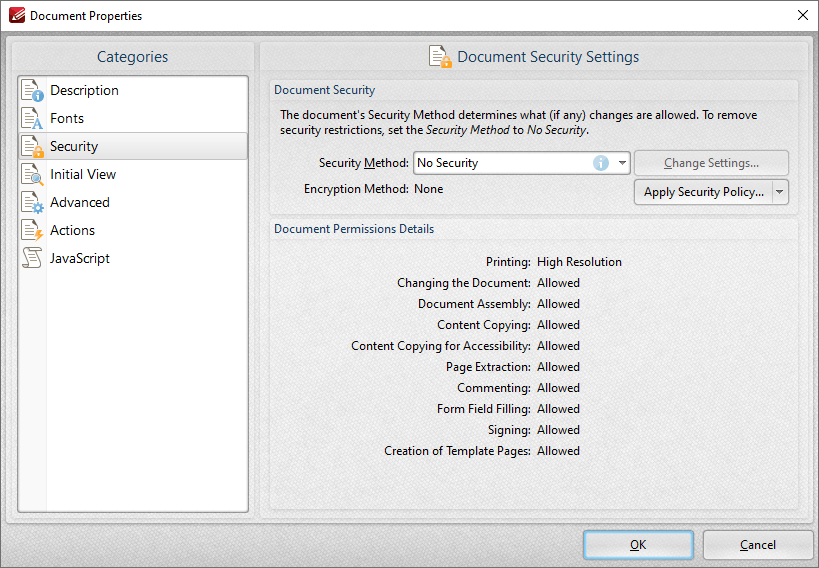Image resolution: width=819 pixels, height=568 pixels.
Task: Click the Changing the Document permission label
Action: [464, 283]
